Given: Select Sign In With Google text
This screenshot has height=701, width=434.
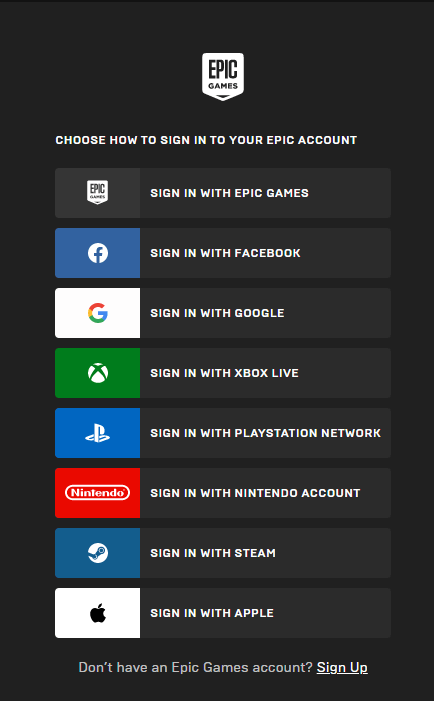Looking at the screenshot, I should [x=217, y=313].
